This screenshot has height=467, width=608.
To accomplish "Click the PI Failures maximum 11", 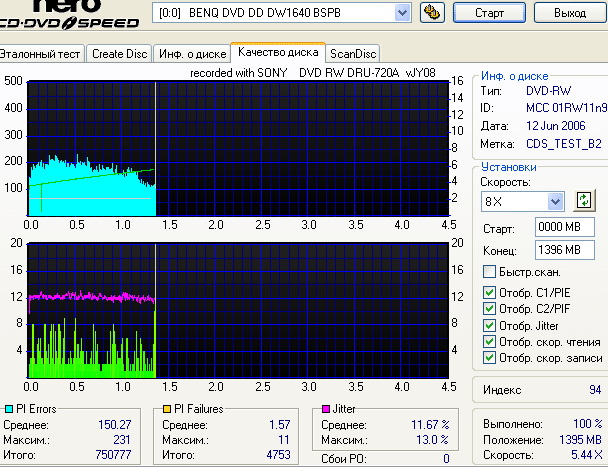I will click(x=284, y=439).
